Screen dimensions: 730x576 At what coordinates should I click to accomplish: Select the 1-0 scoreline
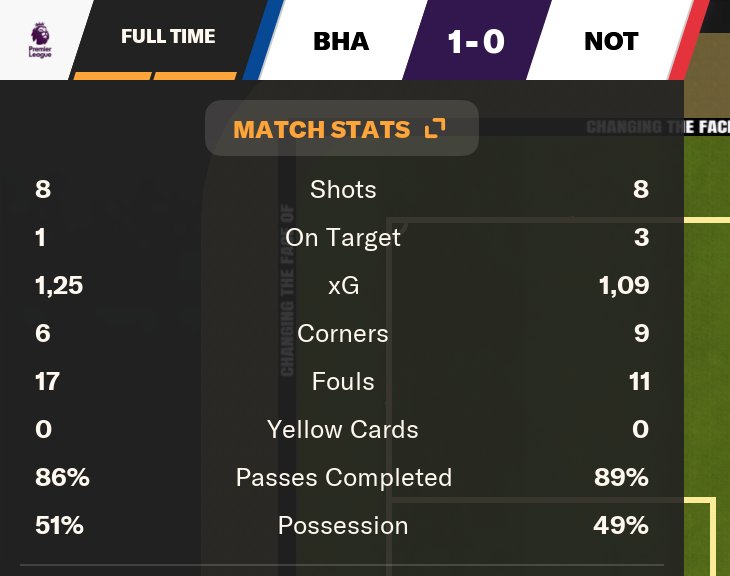(x=476, y=41)
